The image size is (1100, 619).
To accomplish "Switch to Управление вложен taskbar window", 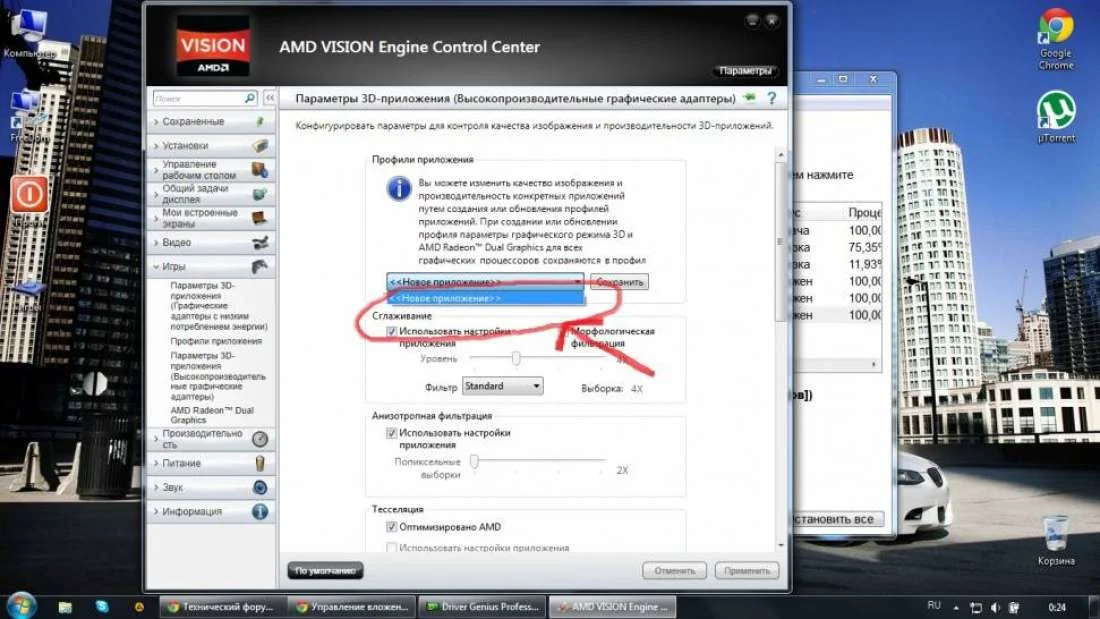I will 351,607.
